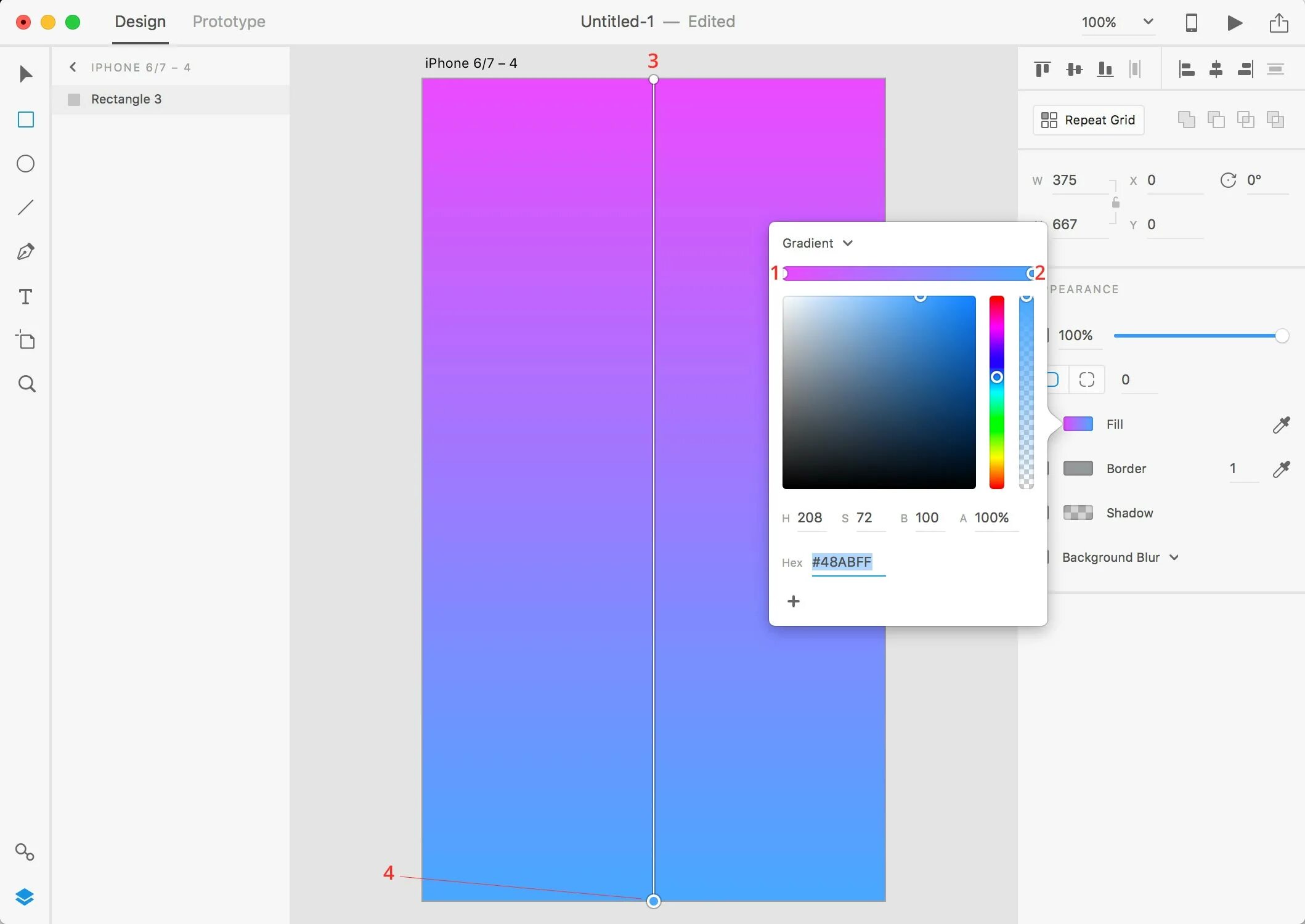Select the Artboard tool
Viewport: 1305px width, 924px height.
pyautogui.click(x=26, y=340)
